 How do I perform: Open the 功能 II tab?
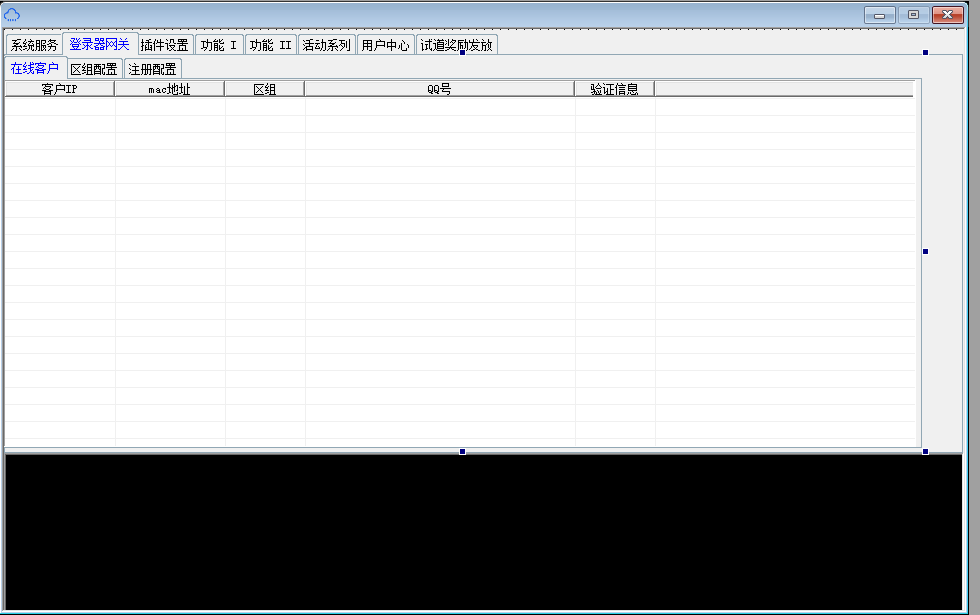[x=271, y=45]
